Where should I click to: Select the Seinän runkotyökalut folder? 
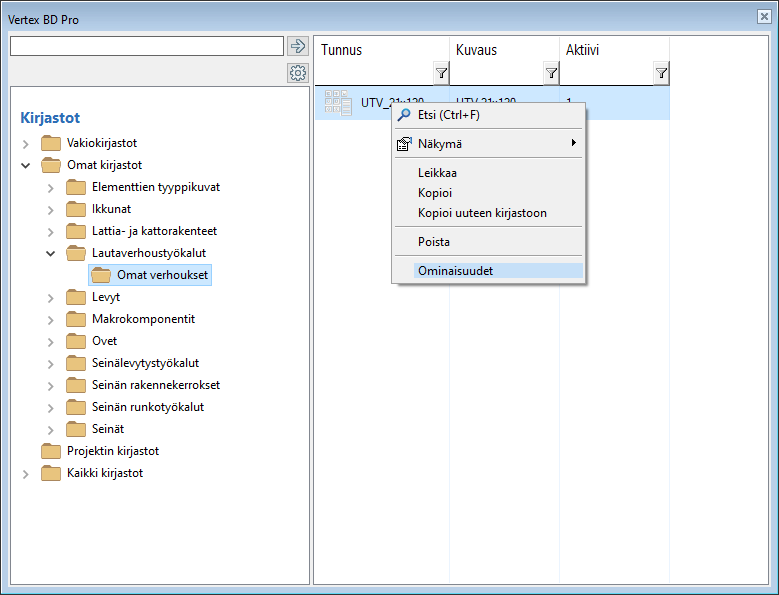tap(148, 407)
